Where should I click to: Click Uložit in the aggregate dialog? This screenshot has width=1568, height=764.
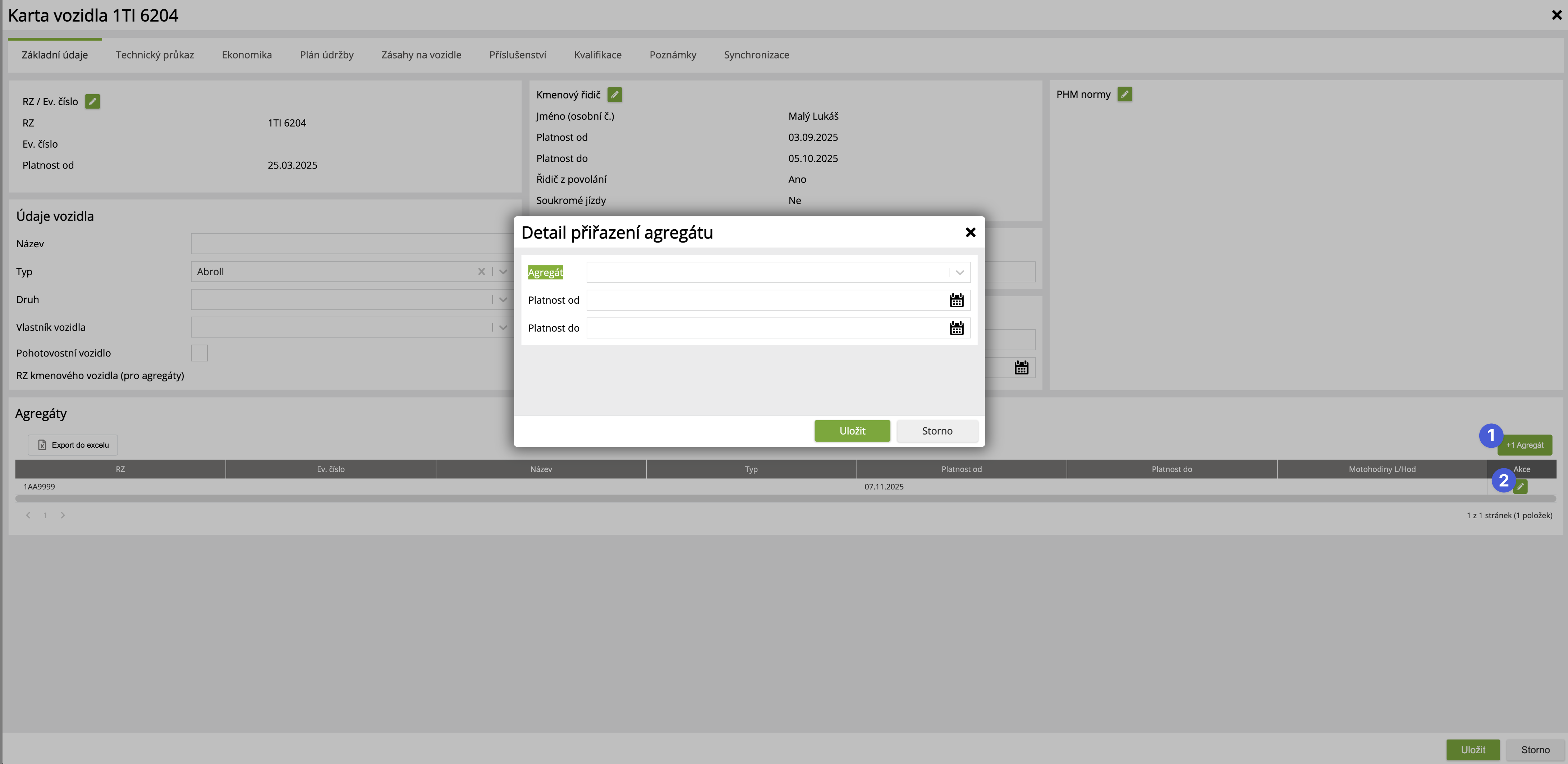tap(852, 431)
